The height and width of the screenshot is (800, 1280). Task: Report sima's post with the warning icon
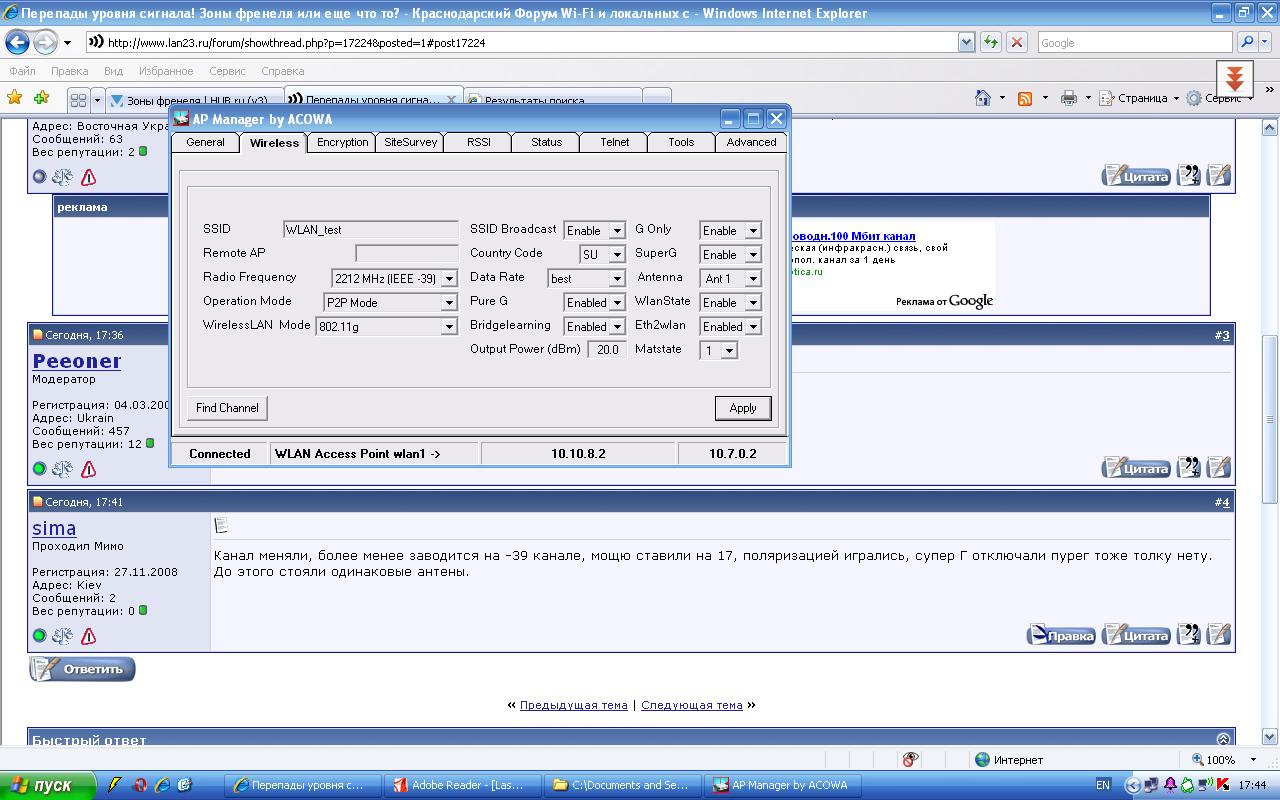pyautogui.click(x=88, y=636)
